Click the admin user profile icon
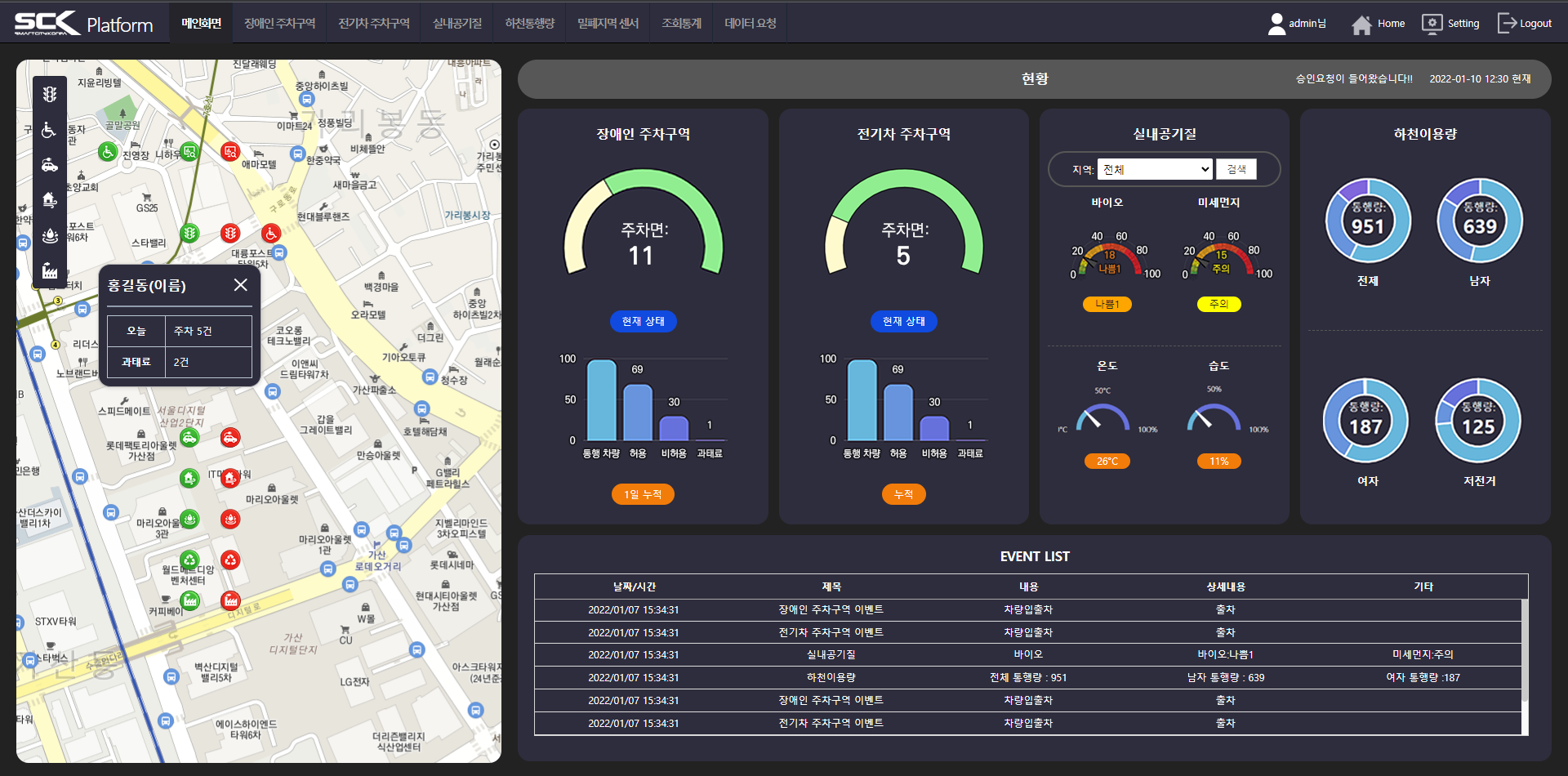 (1276, 24)
